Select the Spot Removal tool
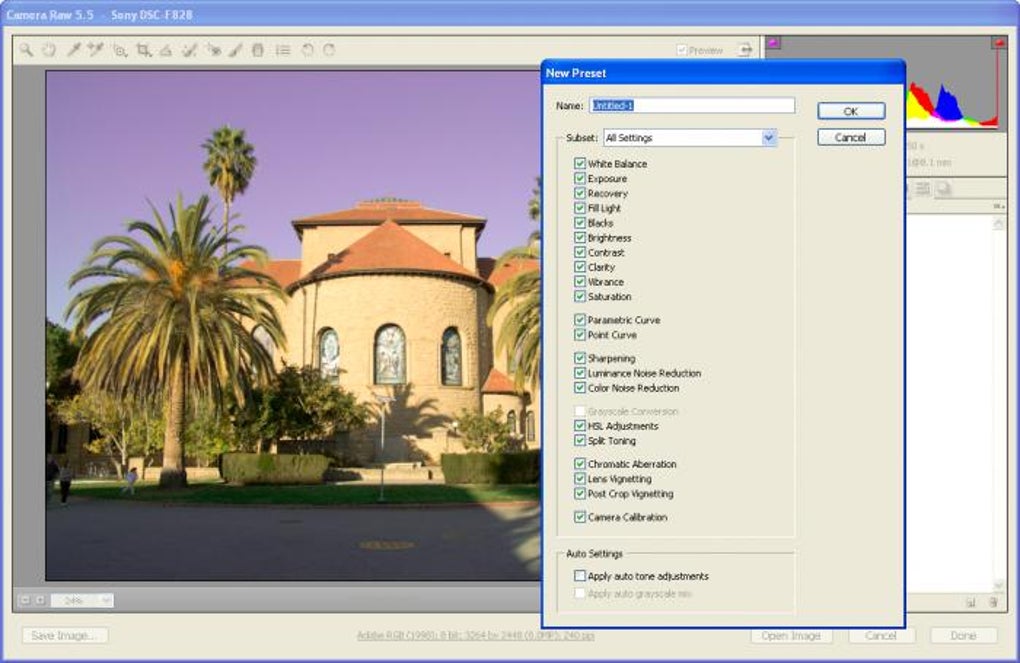 189,50
